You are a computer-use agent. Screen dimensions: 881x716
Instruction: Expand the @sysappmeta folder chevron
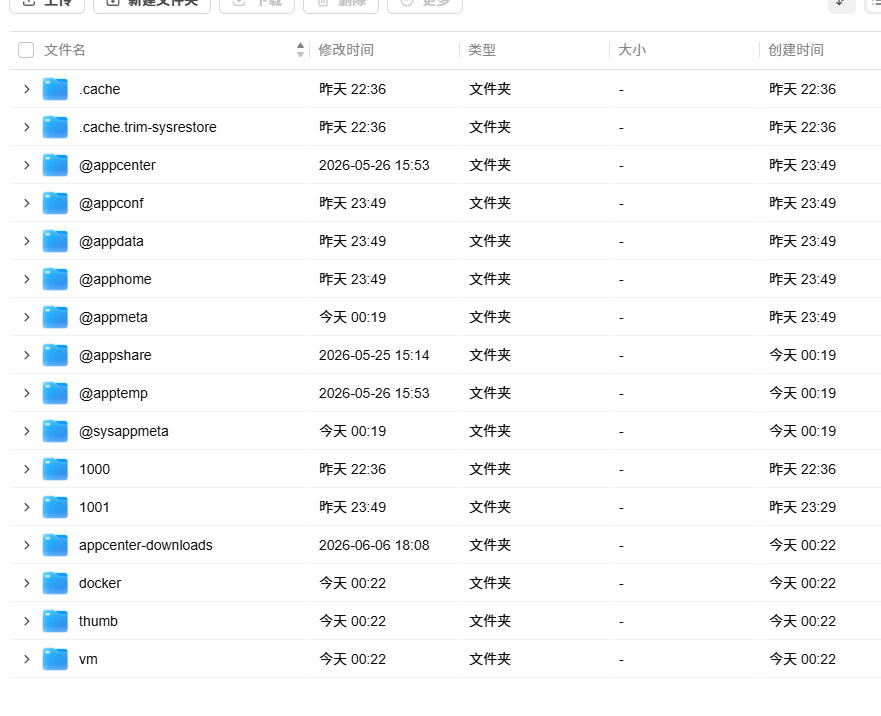pos(26,431)
